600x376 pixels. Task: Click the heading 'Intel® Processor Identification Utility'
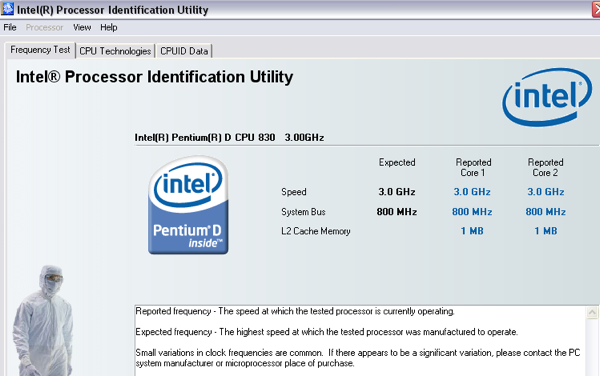point(155,77)
